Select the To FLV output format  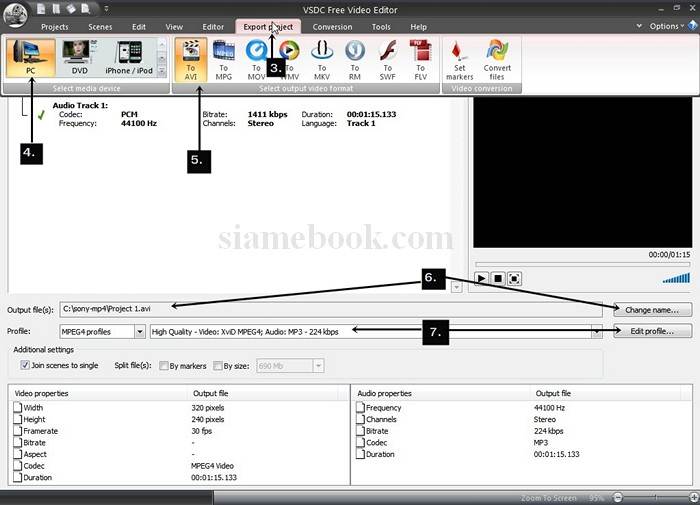(421, 60)
